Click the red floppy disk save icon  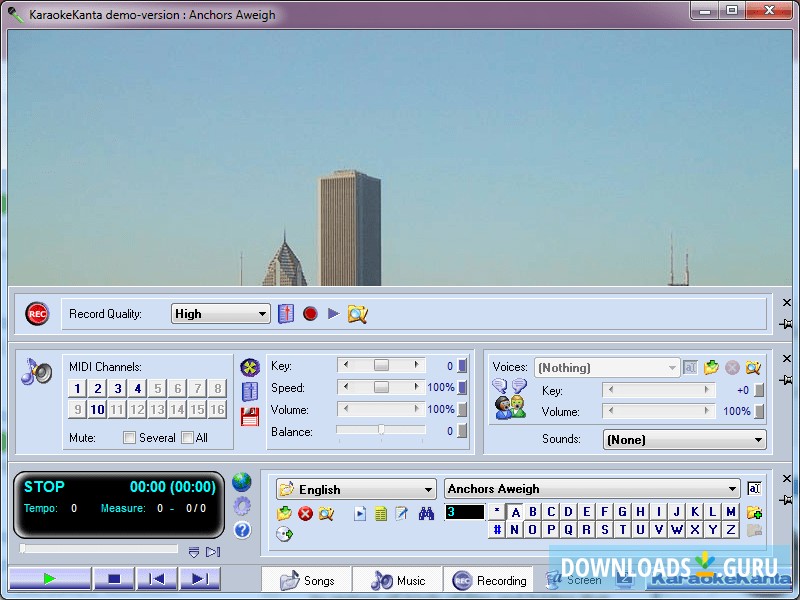click(250, 417)
